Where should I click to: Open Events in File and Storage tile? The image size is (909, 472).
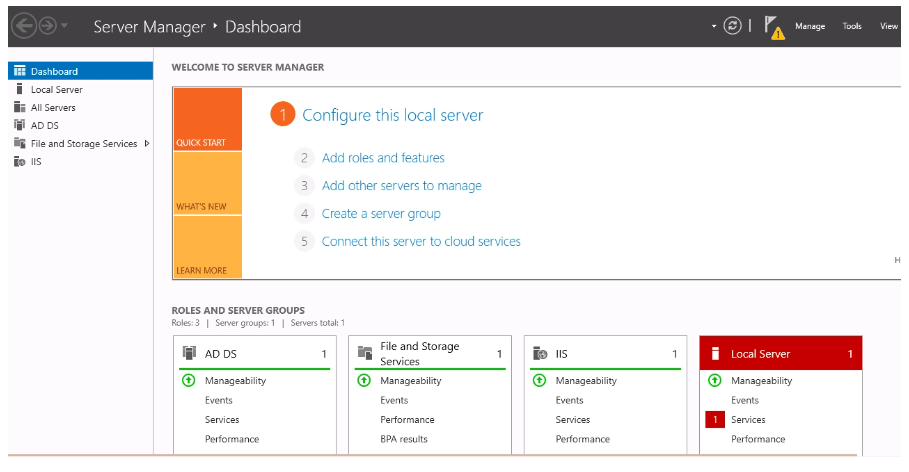(394, 400)
